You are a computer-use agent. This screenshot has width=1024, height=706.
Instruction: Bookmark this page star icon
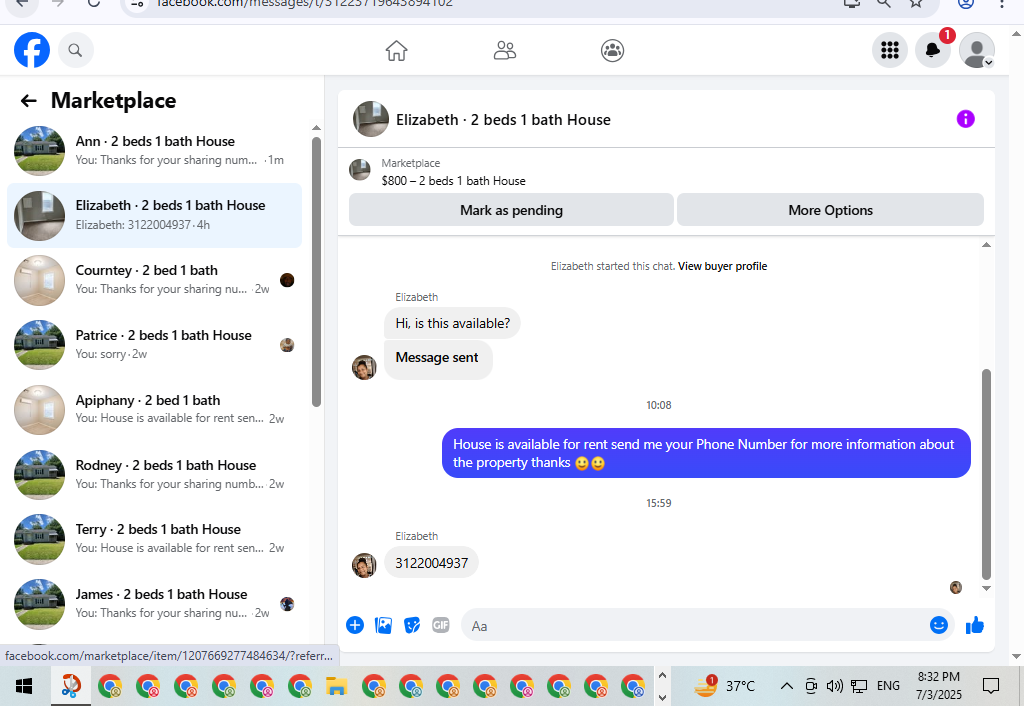[916, 3]
